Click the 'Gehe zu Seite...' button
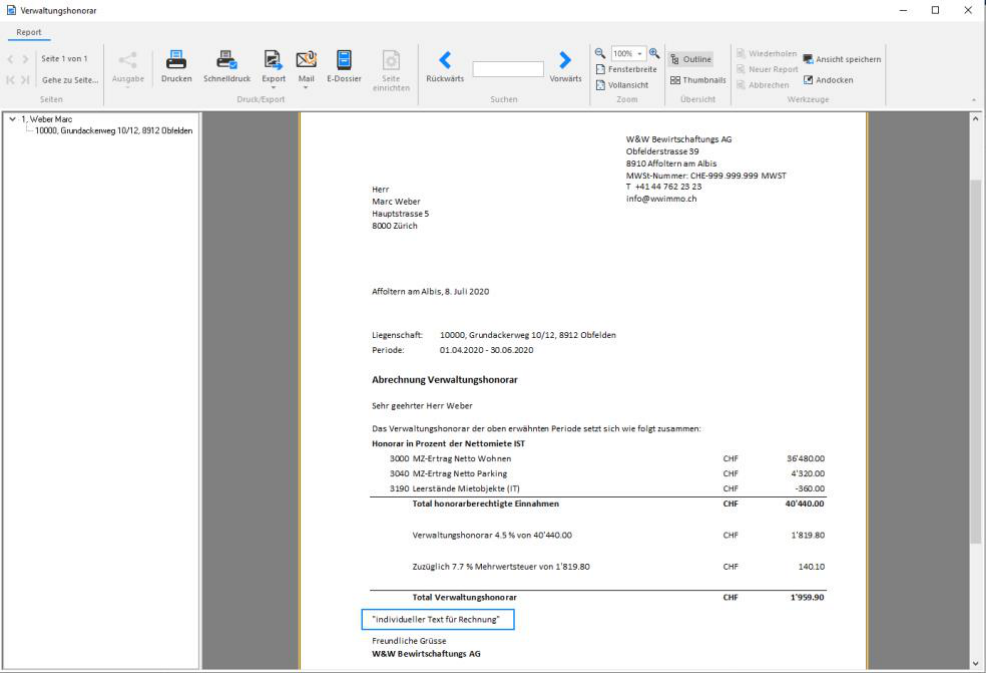The width and height of the screenshot is (986, 673). (x=70, y=80)
